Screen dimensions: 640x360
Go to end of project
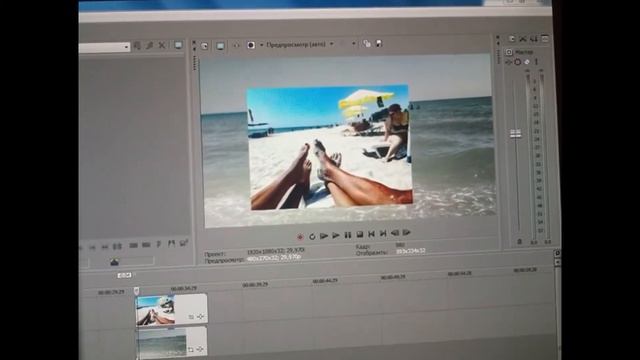[383, 233]
